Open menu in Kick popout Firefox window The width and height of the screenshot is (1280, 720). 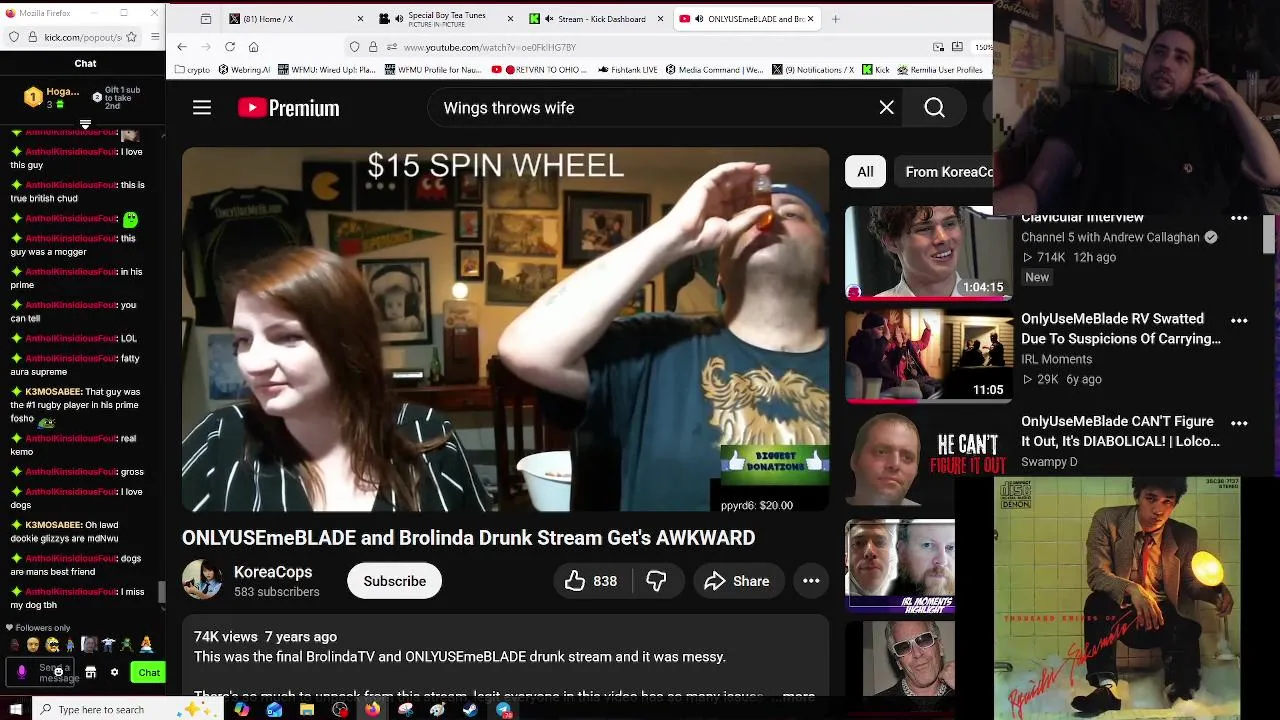pos(155,37)
